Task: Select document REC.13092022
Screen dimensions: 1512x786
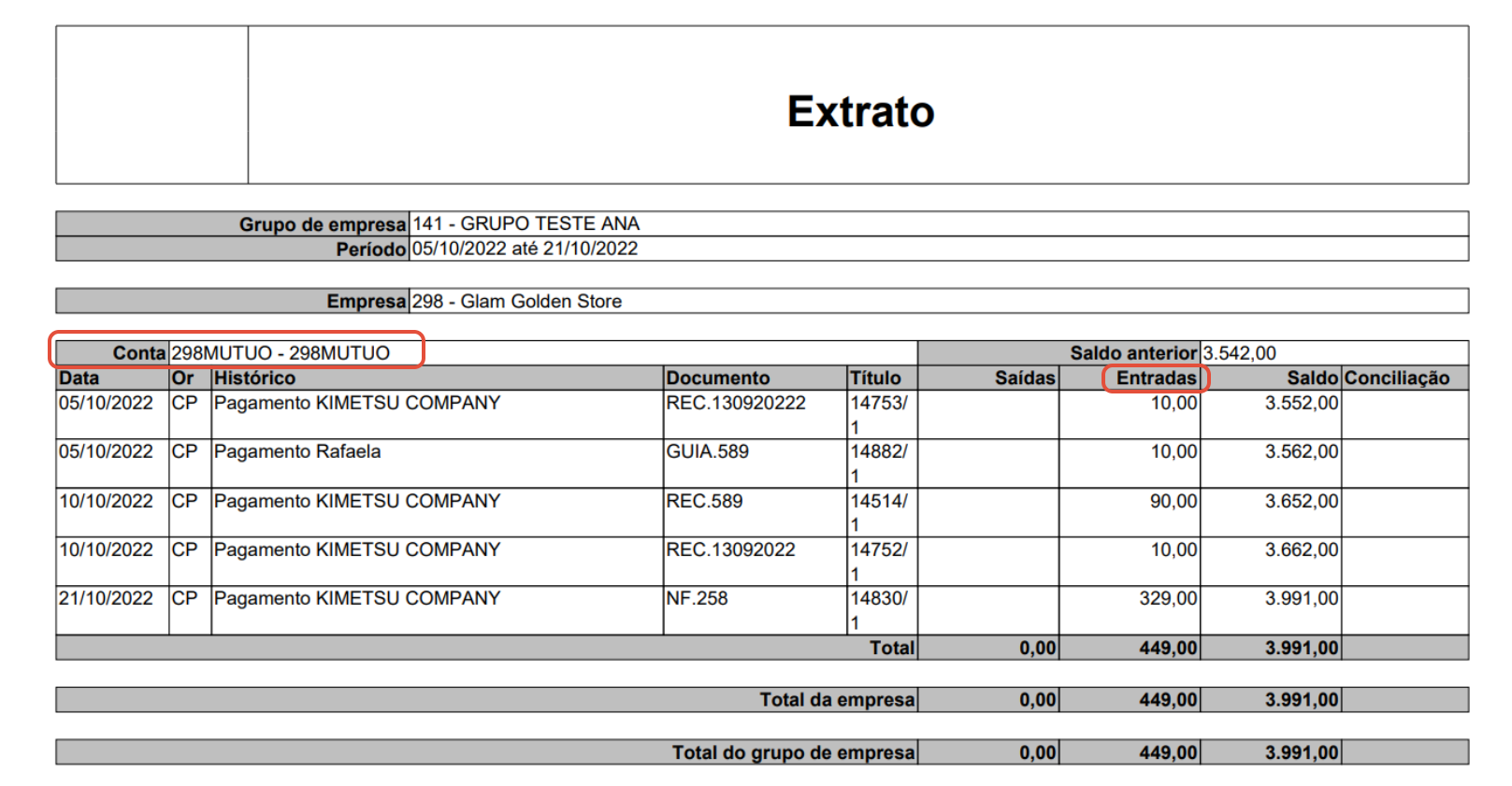Action: point(731,550)
